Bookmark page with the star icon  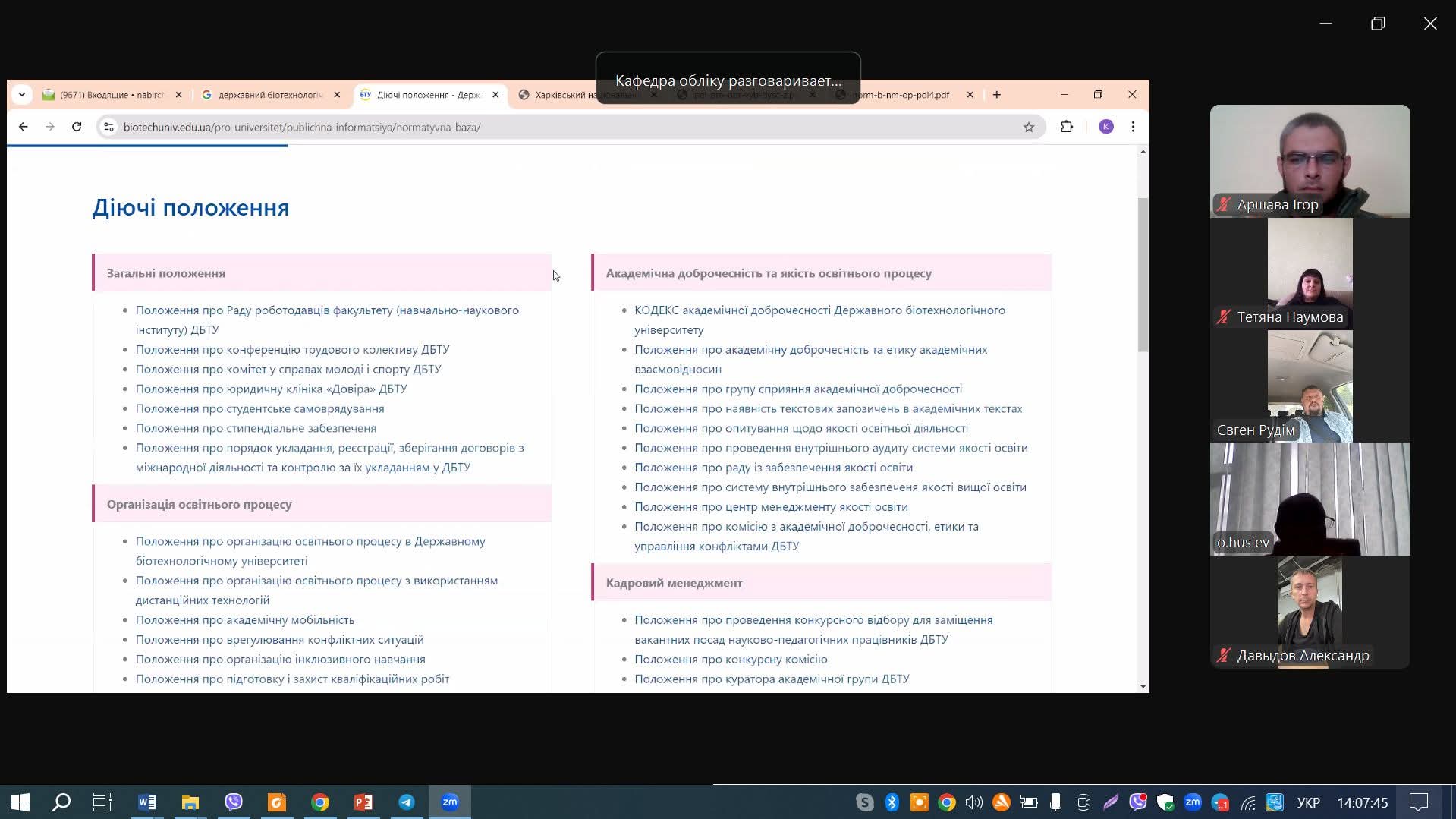[x=1028, y=127]
